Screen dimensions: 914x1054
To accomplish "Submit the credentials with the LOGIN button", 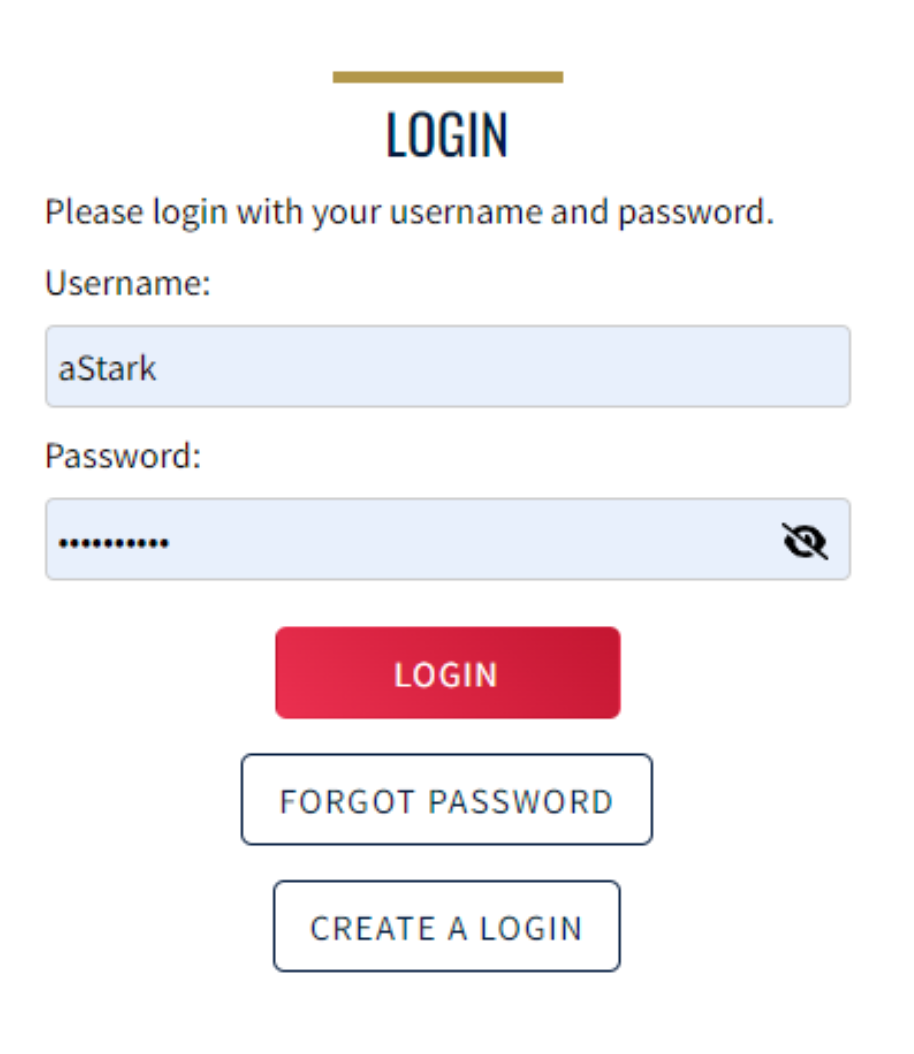I will point(447,673).
